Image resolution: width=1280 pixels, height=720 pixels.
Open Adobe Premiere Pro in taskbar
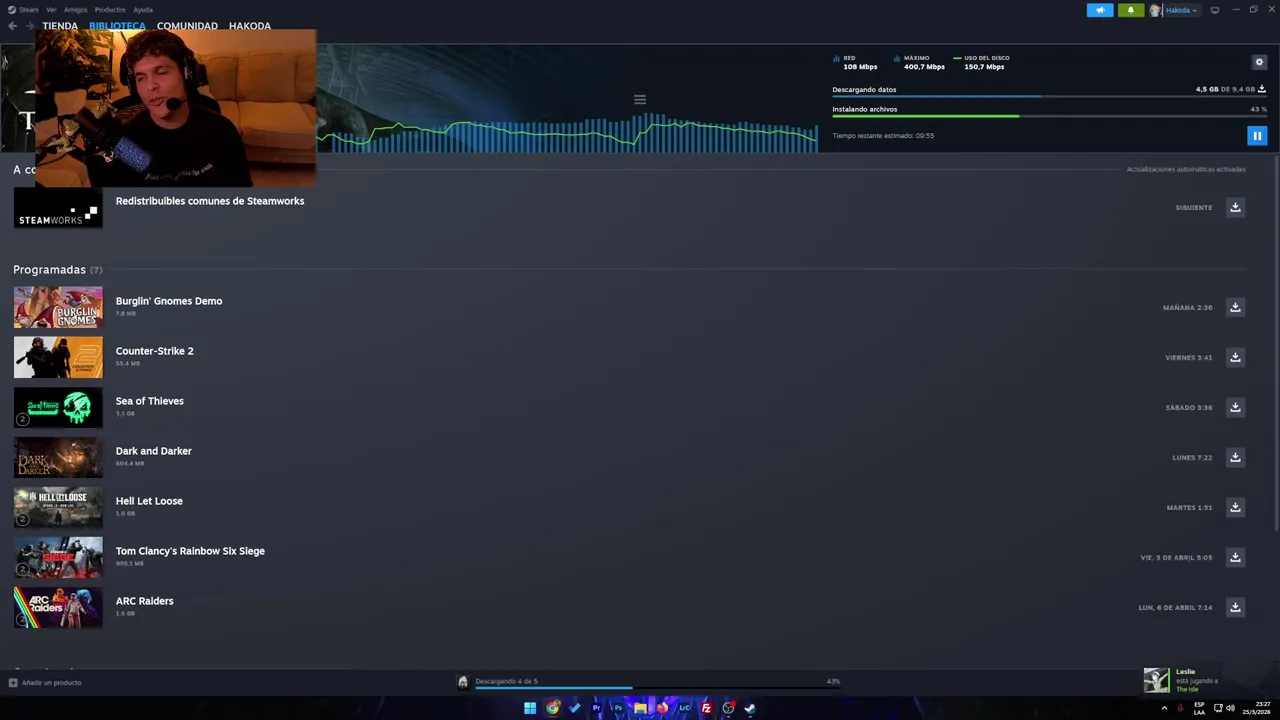click(x=597, y=708)
